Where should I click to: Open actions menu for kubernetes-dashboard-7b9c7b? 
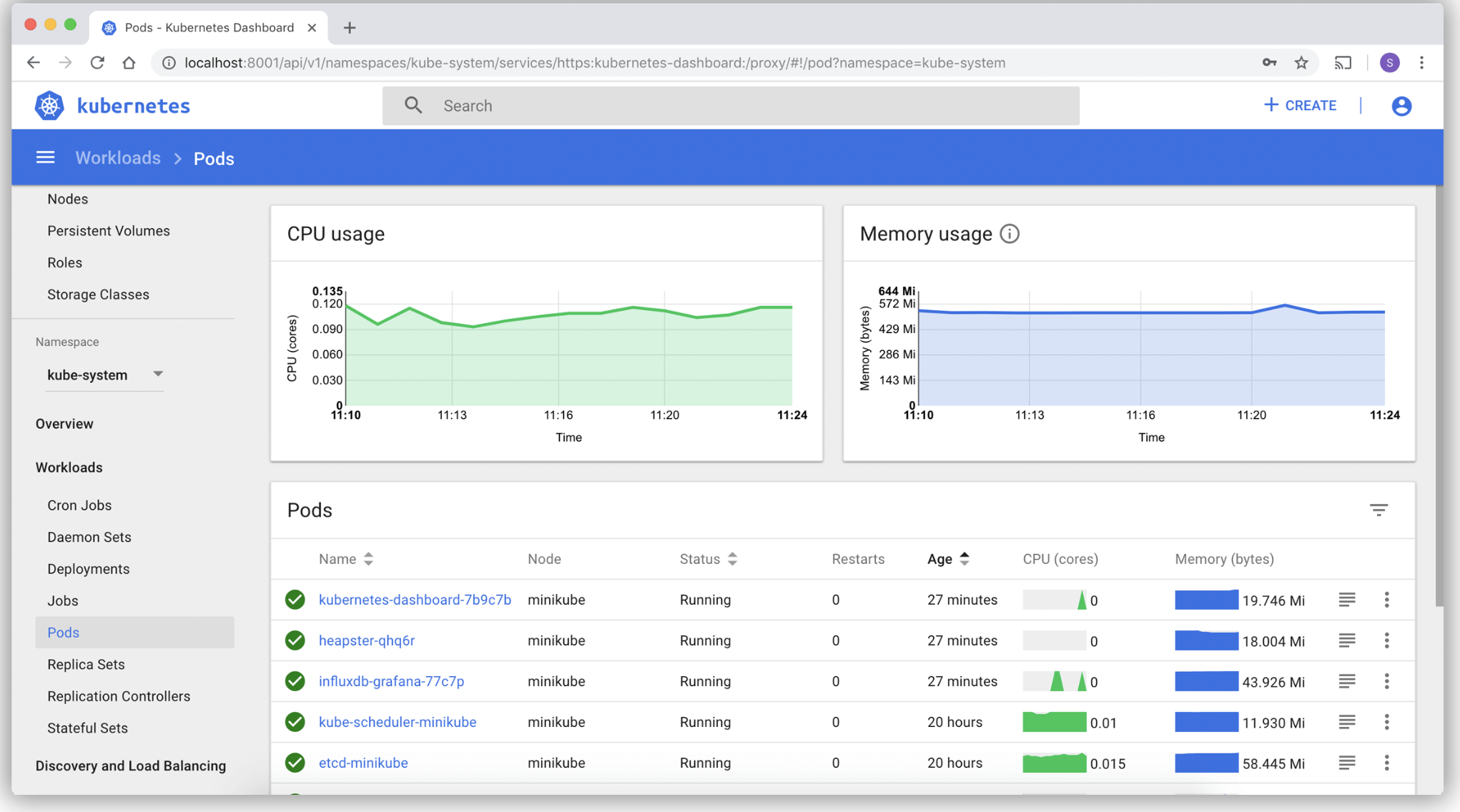[x=1386, y=600]
